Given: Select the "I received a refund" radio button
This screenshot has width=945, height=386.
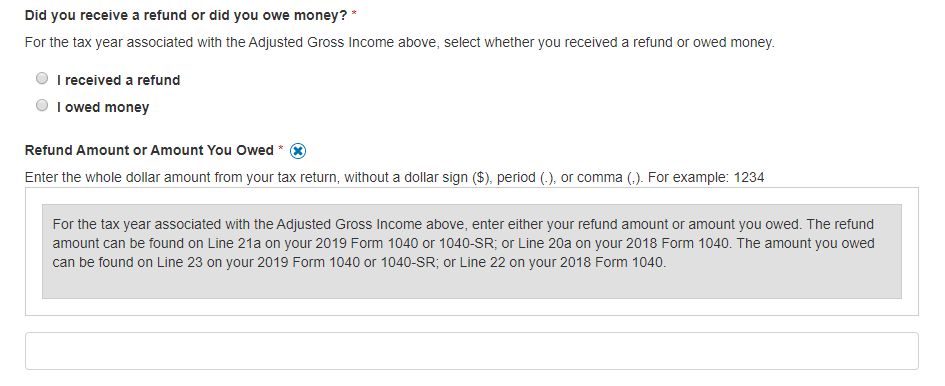Looking at the screenshot, I should 42,78.
